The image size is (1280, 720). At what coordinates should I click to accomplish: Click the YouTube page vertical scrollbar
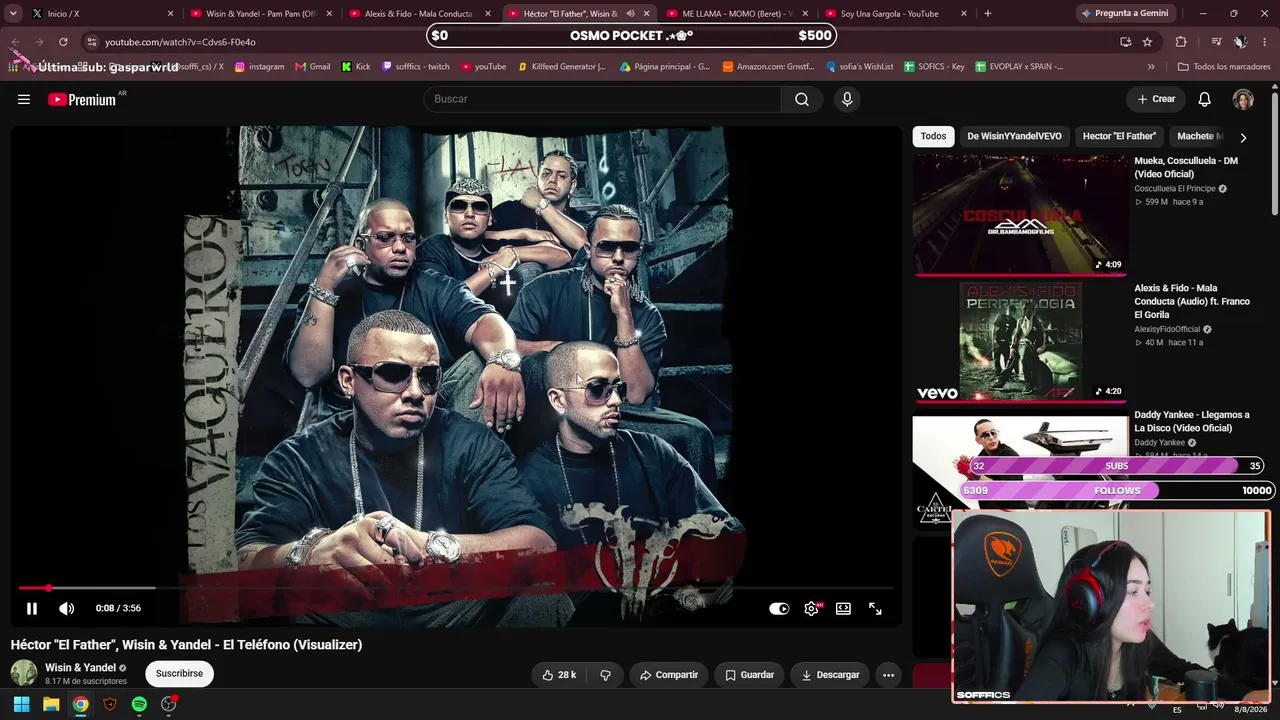(x=1274, y=153)
